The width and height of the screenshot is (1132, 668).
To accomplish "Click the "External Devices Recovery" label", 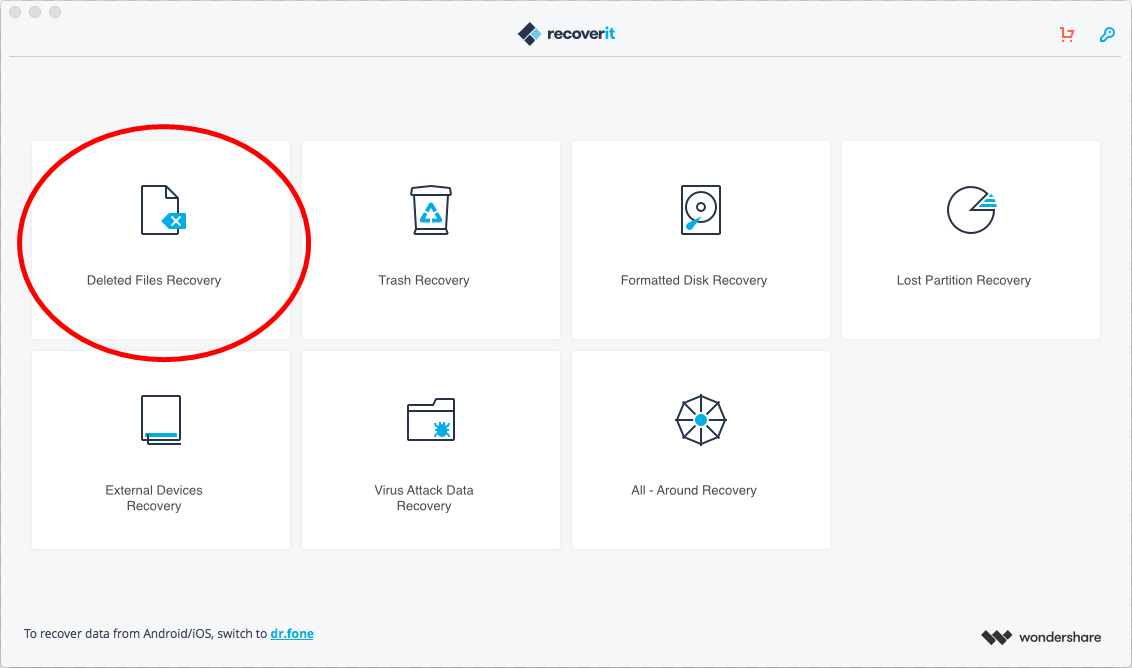I will 154,498.
